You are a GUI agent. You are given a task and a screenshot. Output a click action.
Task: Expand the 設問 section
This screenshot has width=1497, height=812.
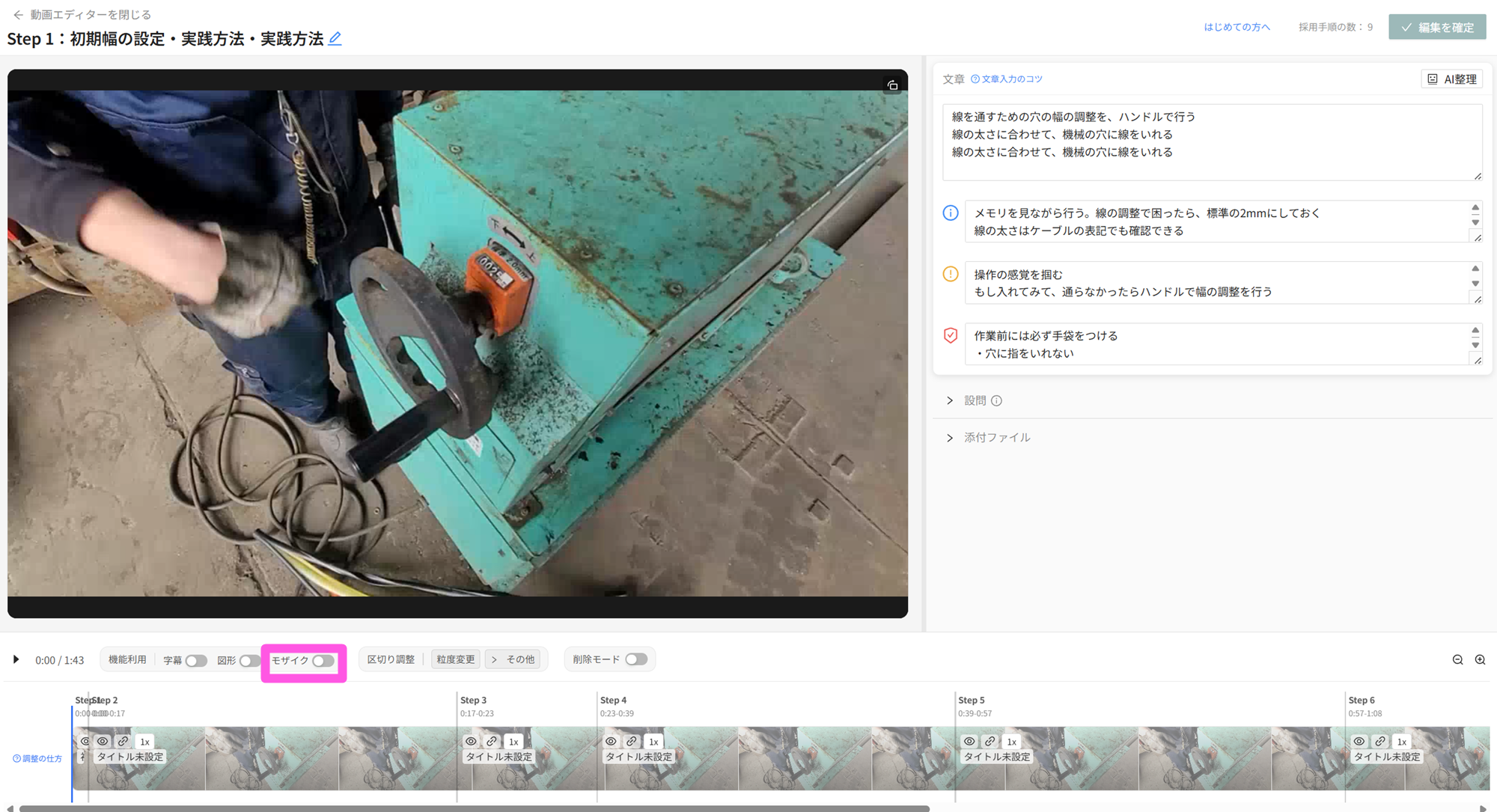950,400
